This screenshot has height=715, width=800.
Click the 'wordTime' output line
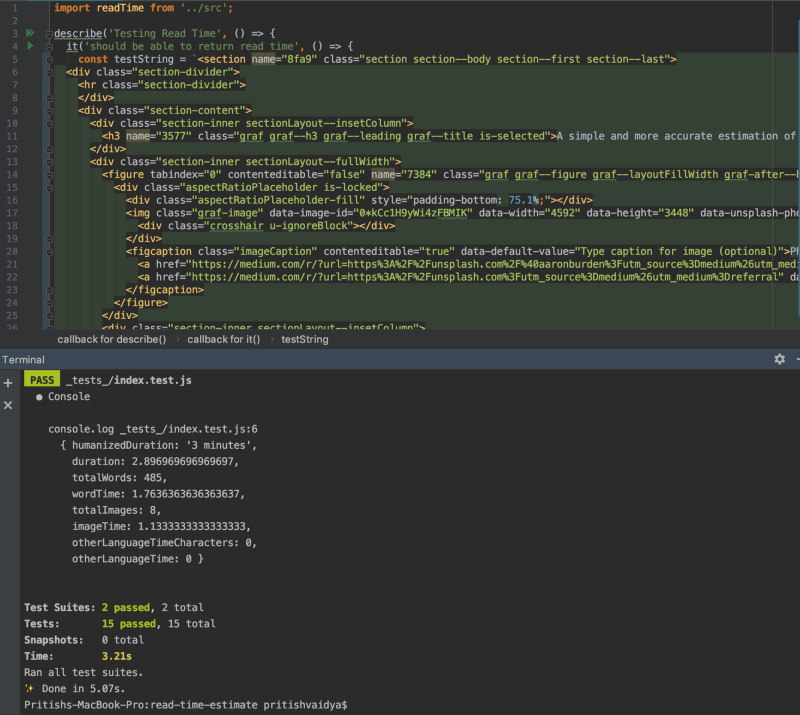coord(158,494)
